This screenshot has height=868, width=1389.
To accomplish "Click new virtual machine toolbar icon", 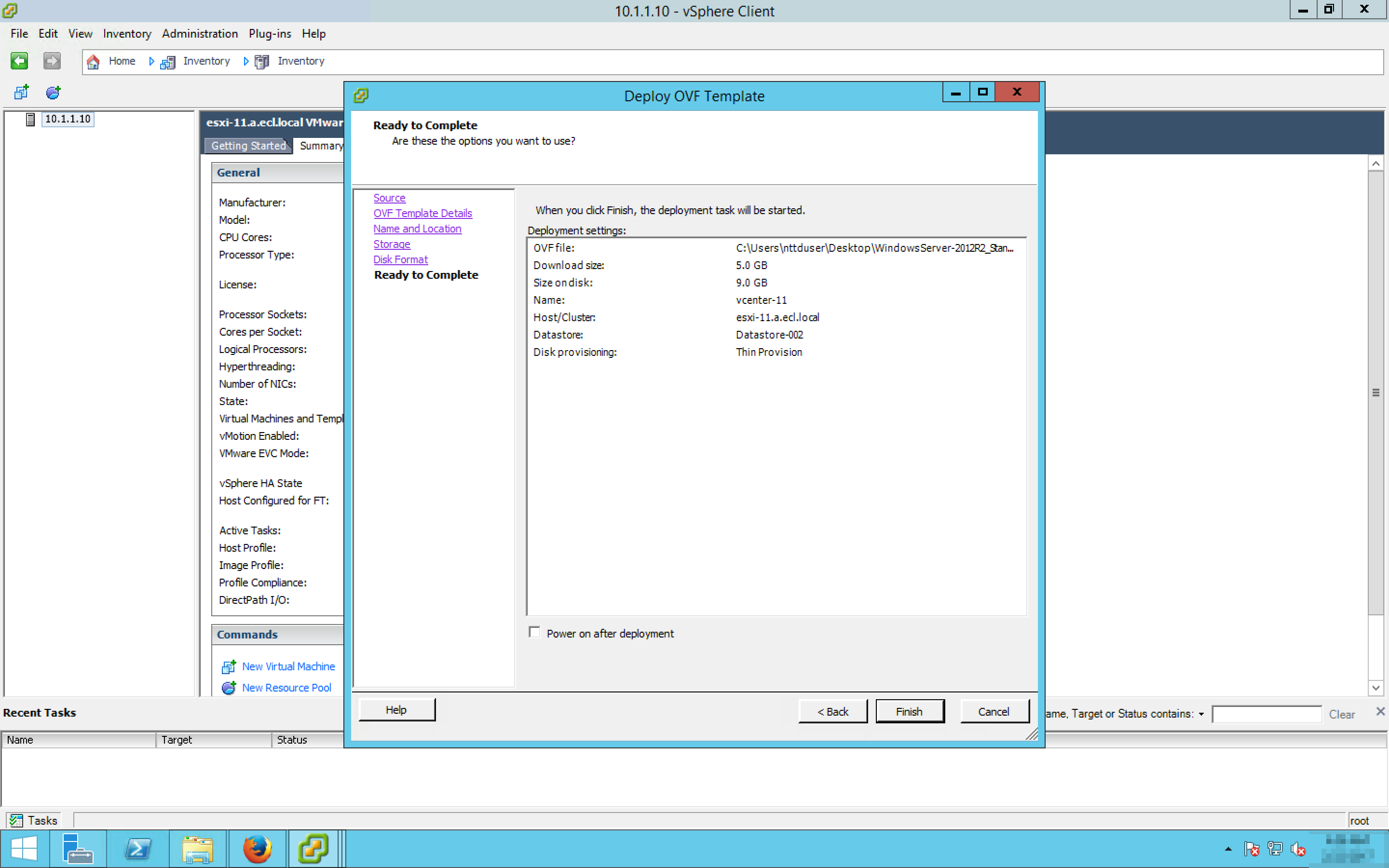I will 21,92.
